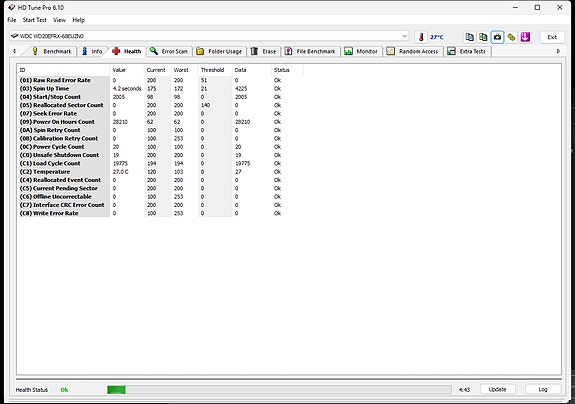Open the Folder Usage tab
Image resolution: width=575 pixels, height=404 pixels.
(219, 51)
